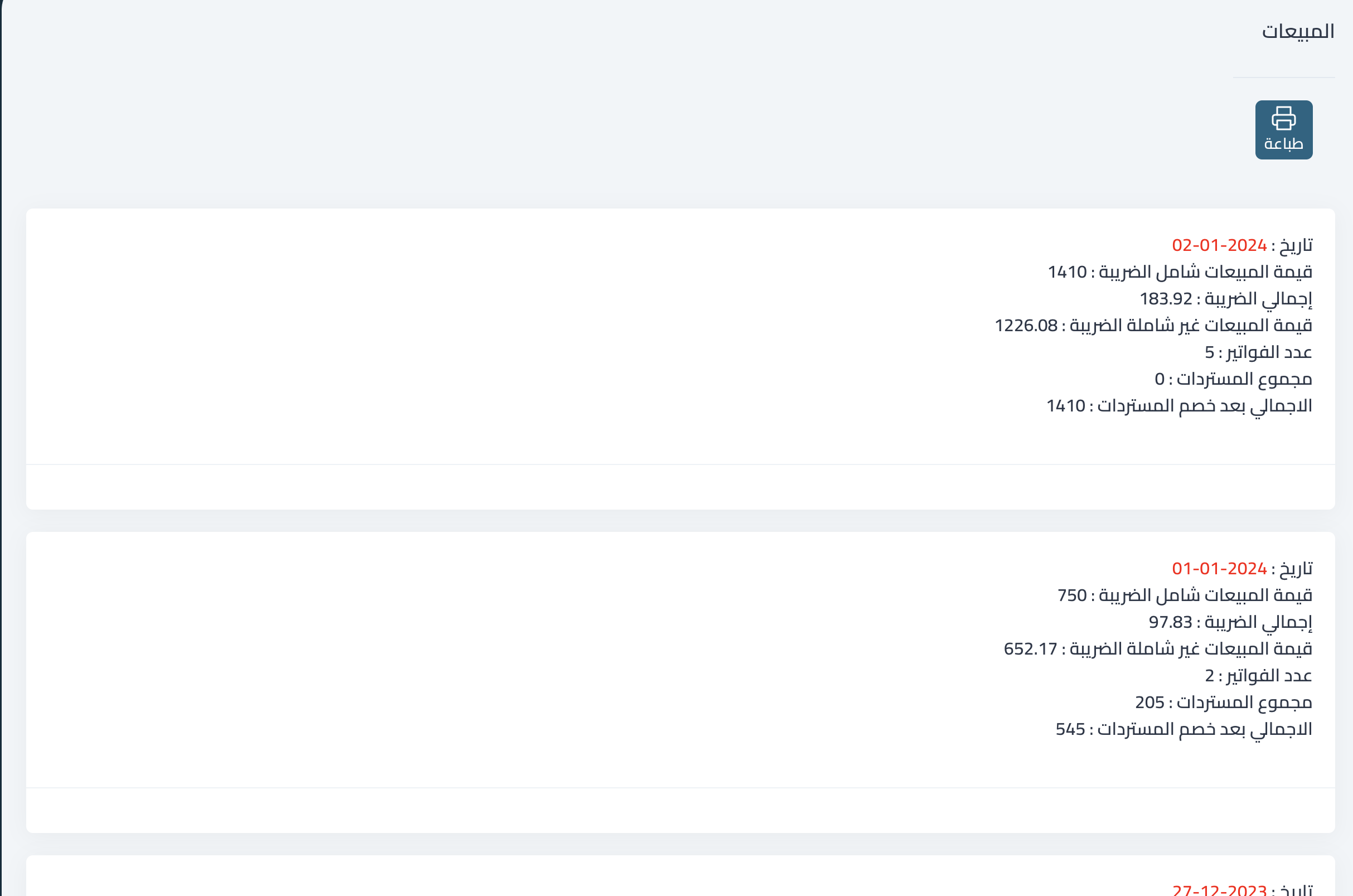The height and width of the screenshot is (896, 1353).
Task: Click the total tax line showing 183.92
Action: tap(1225, 299)
